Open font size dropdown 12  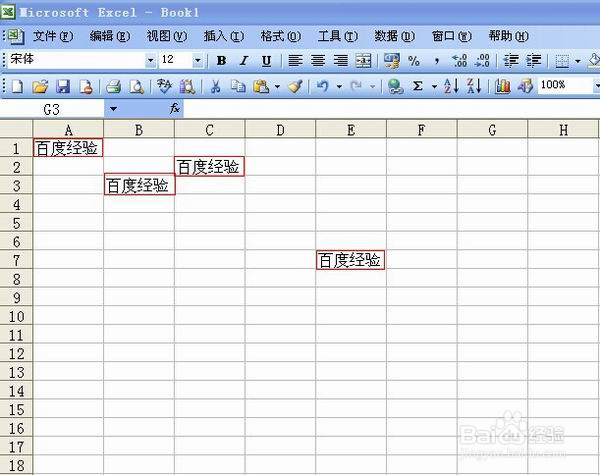(197, 60)
